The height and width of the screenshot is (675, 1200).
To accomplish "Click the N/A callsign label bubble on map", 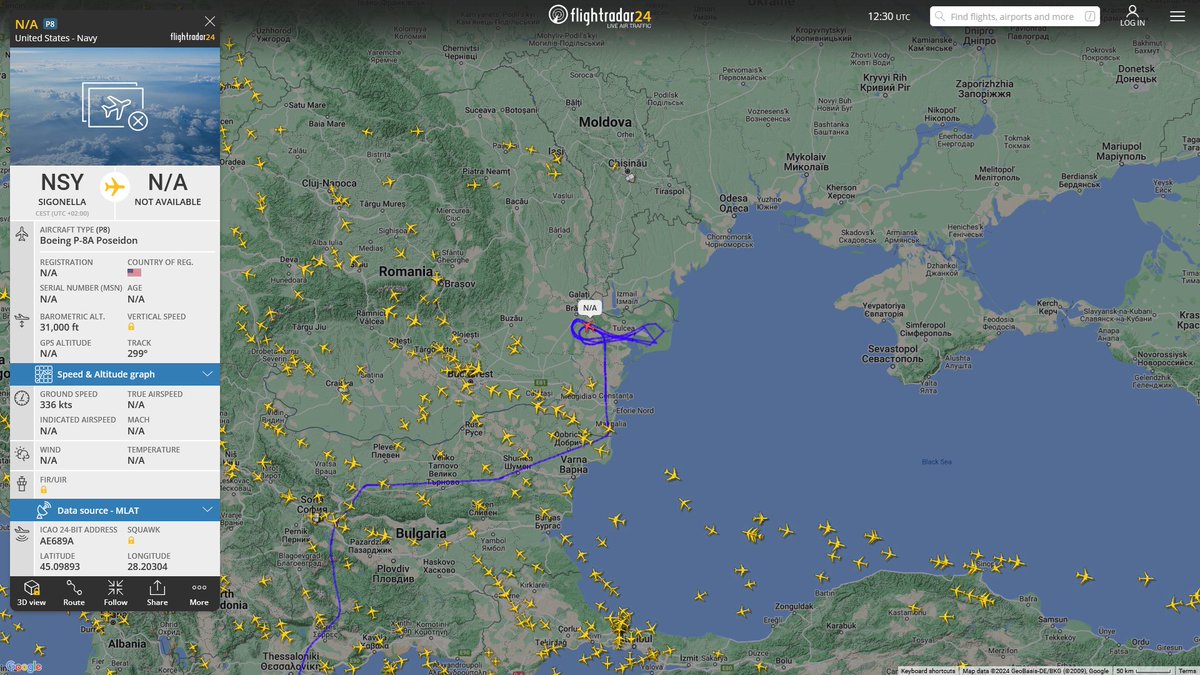I will click(x=590, y=308).
